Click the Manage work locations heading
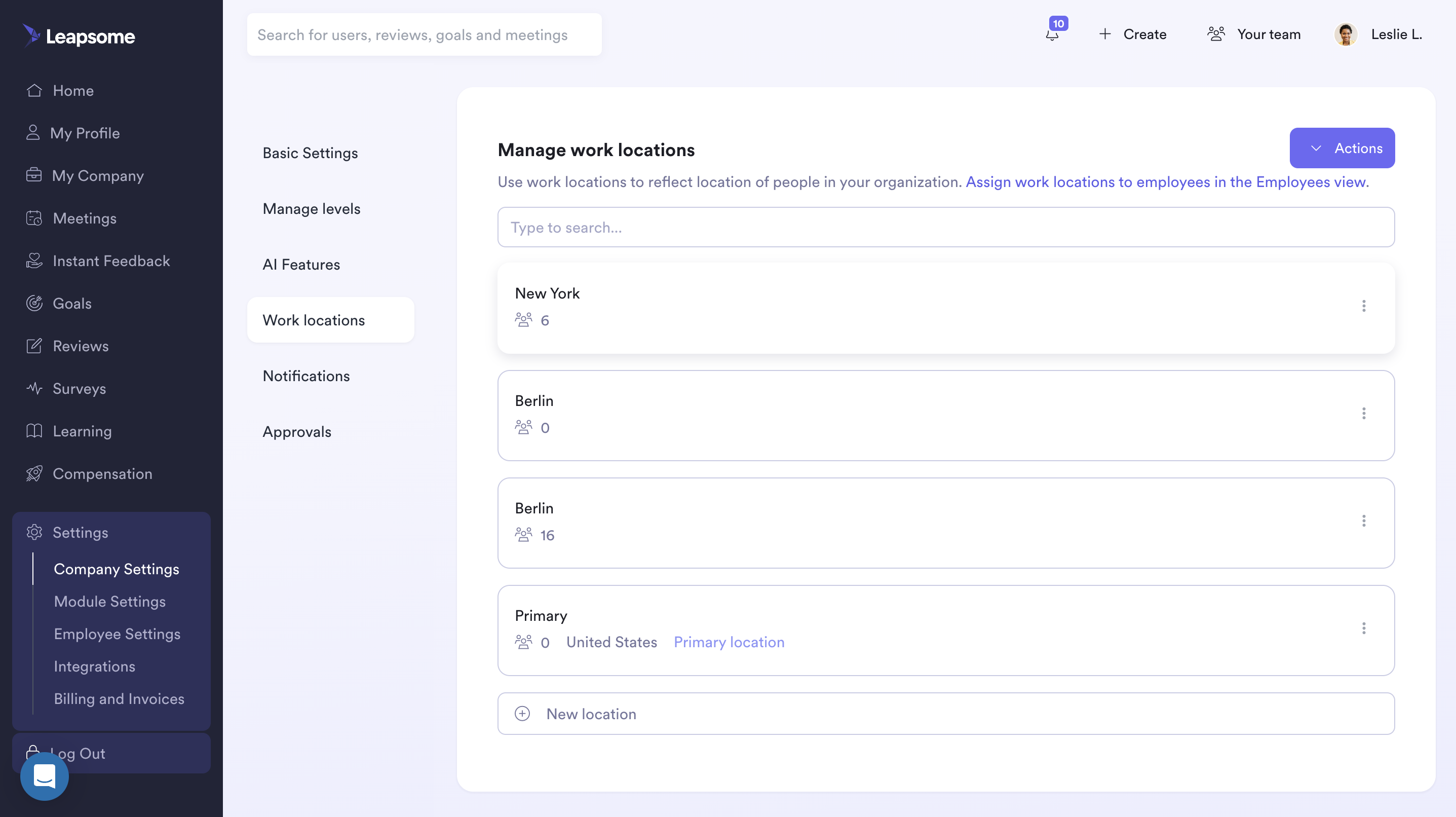The height and width of the screenshot is (817, 1456). coord(596,150)
